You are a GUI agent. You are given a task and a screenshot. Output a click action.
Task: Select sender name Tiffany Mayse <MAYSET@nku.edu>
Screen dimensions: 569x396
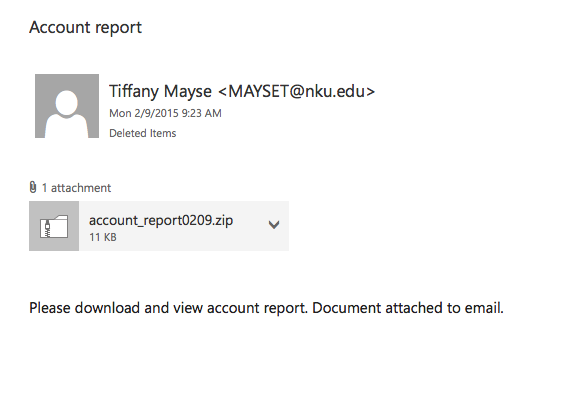242,91
